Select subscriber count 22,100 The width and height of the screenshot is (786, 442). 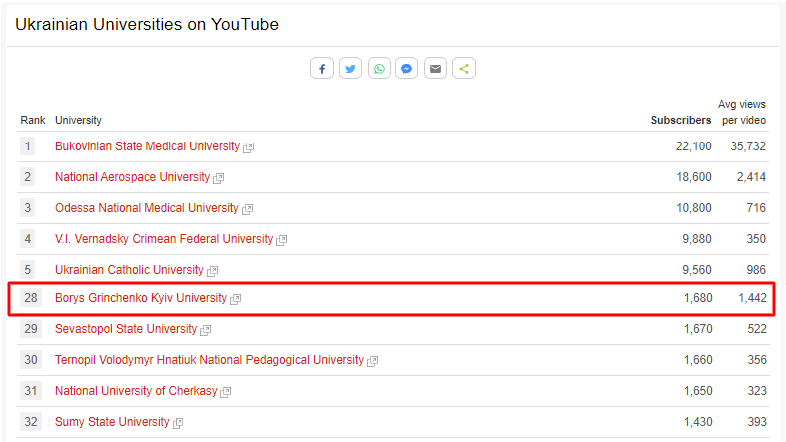(693, 146)
